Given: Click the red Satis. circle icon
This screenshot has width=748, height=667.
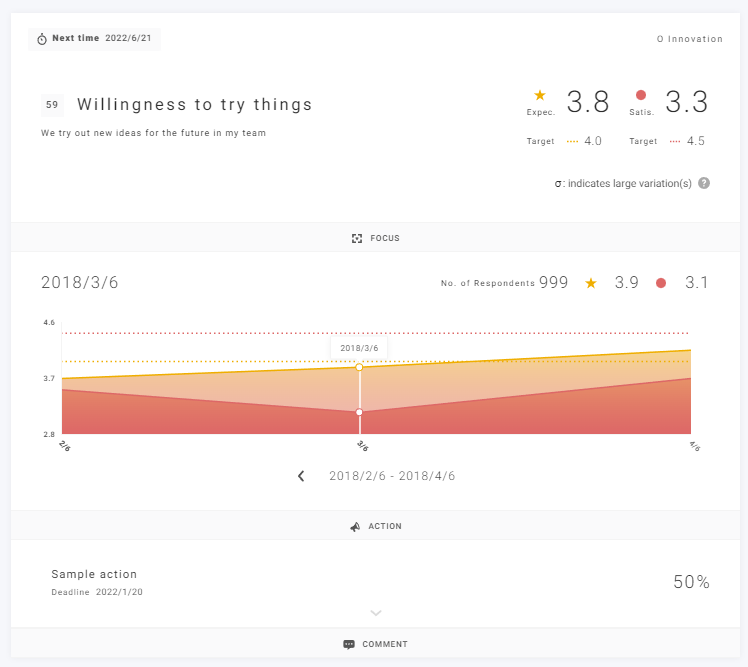Looking at the screenshot, I should click(x=641, y=95).
